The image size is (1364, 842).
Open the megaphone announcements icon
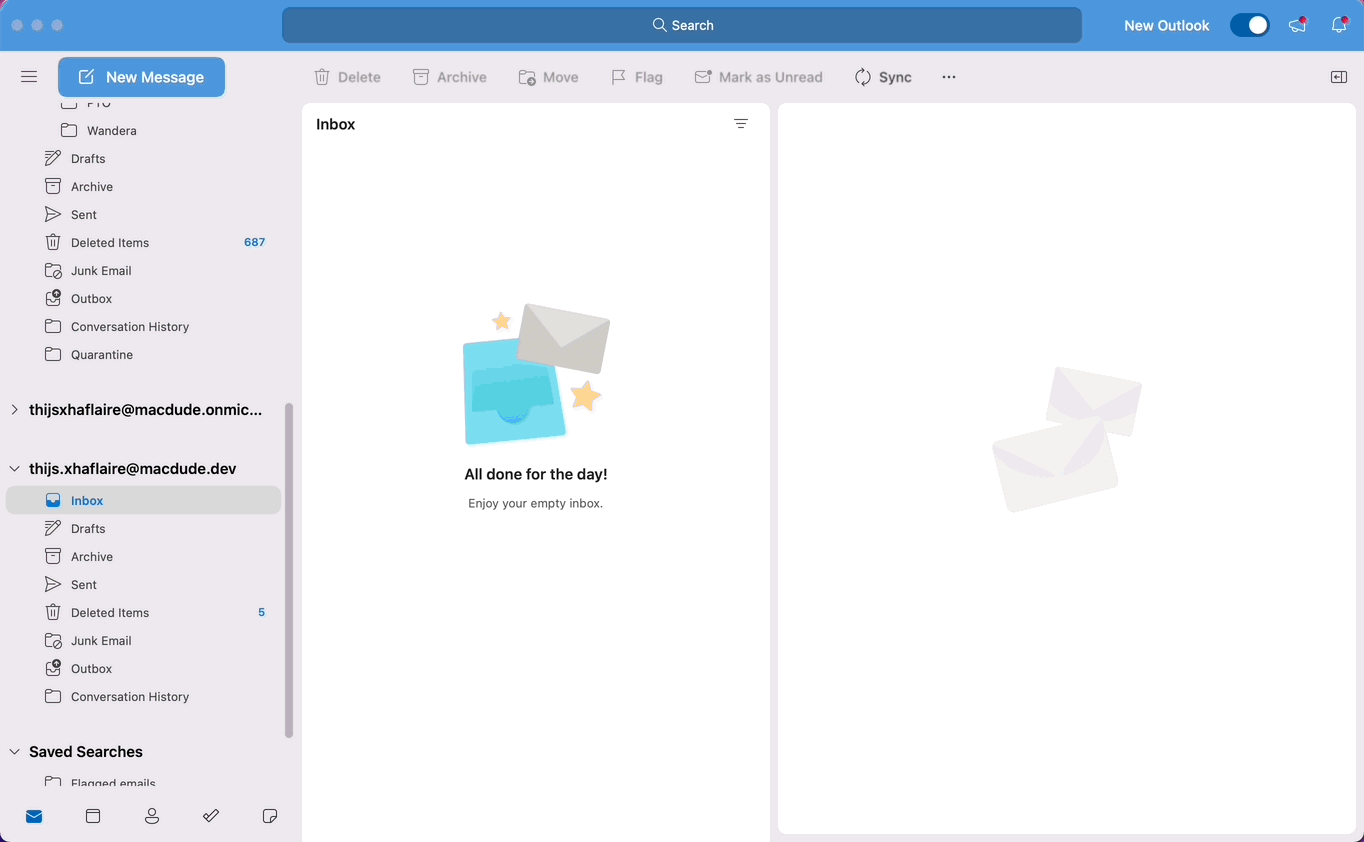point(1297,25)
